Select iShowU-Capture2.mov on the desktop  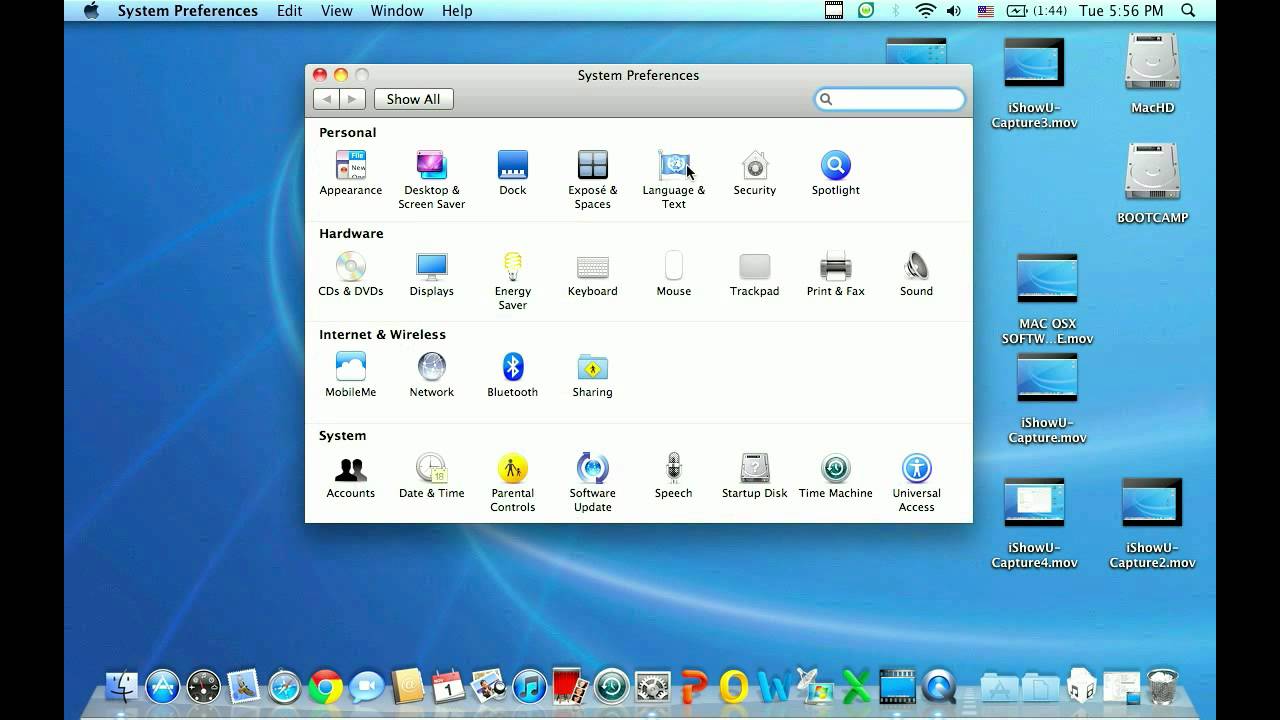click(x=1152, y=523)
